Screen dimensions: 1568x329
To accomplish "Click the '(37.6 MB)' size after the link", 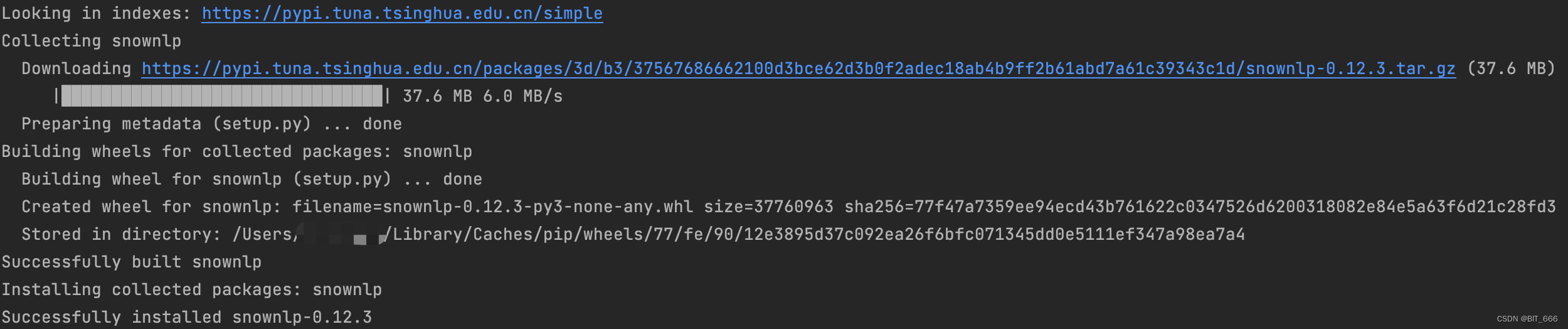I will 1512,68.
